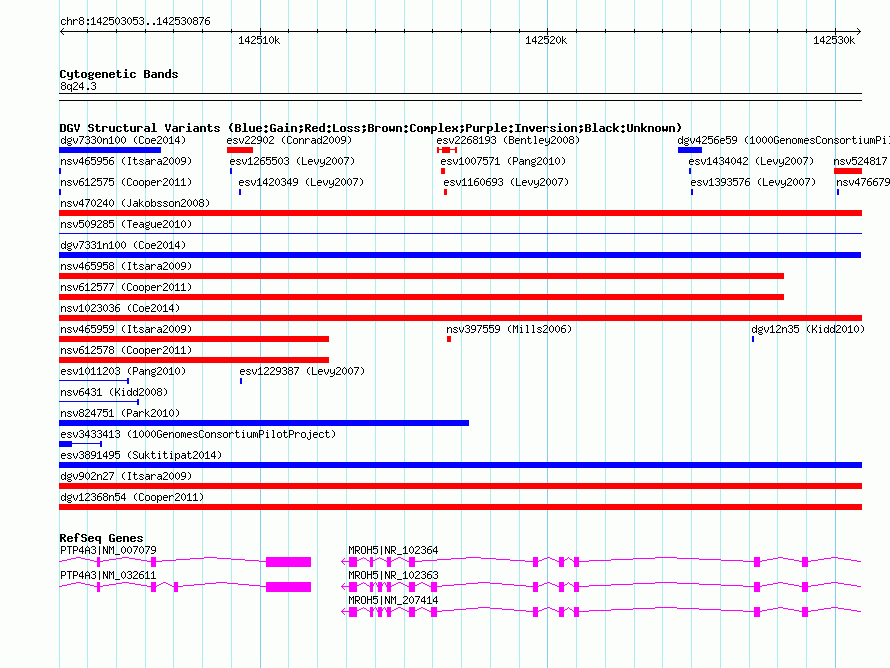Open gene MROH5|NM_207414 label

coord(393,600)
